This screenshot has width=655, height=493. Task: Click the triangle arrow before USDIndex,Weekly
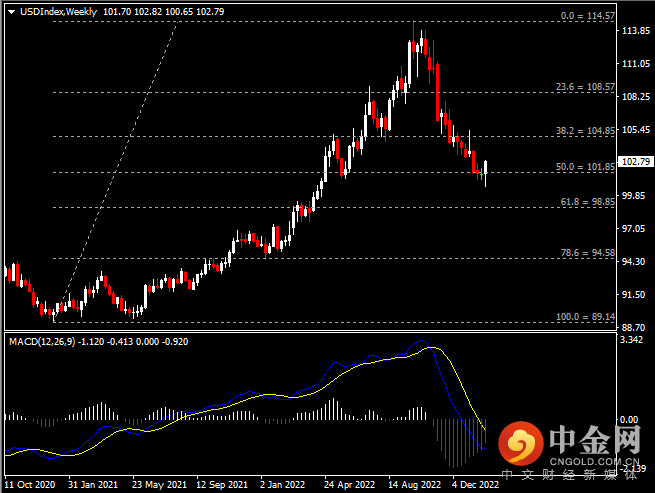[11, 11]
